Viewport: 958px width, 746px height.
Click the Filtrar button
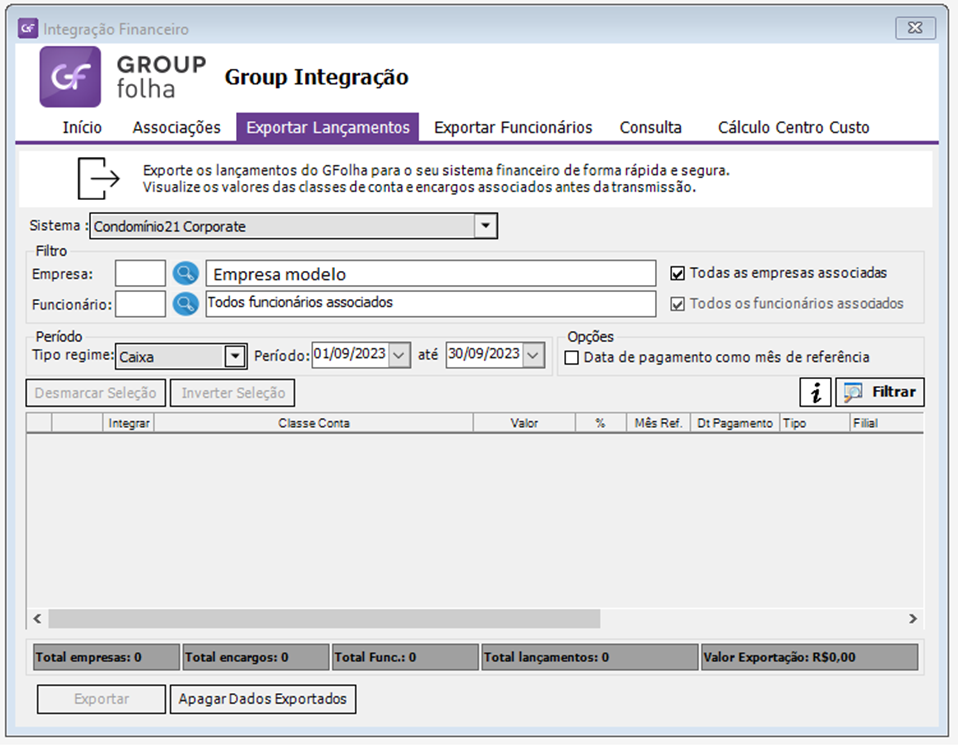click(x=881, y=393)
